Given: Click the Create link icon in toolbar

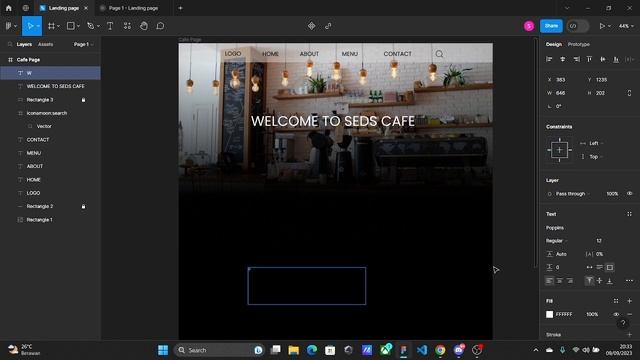Looking at the screenshot, I should tap(328, 26).
